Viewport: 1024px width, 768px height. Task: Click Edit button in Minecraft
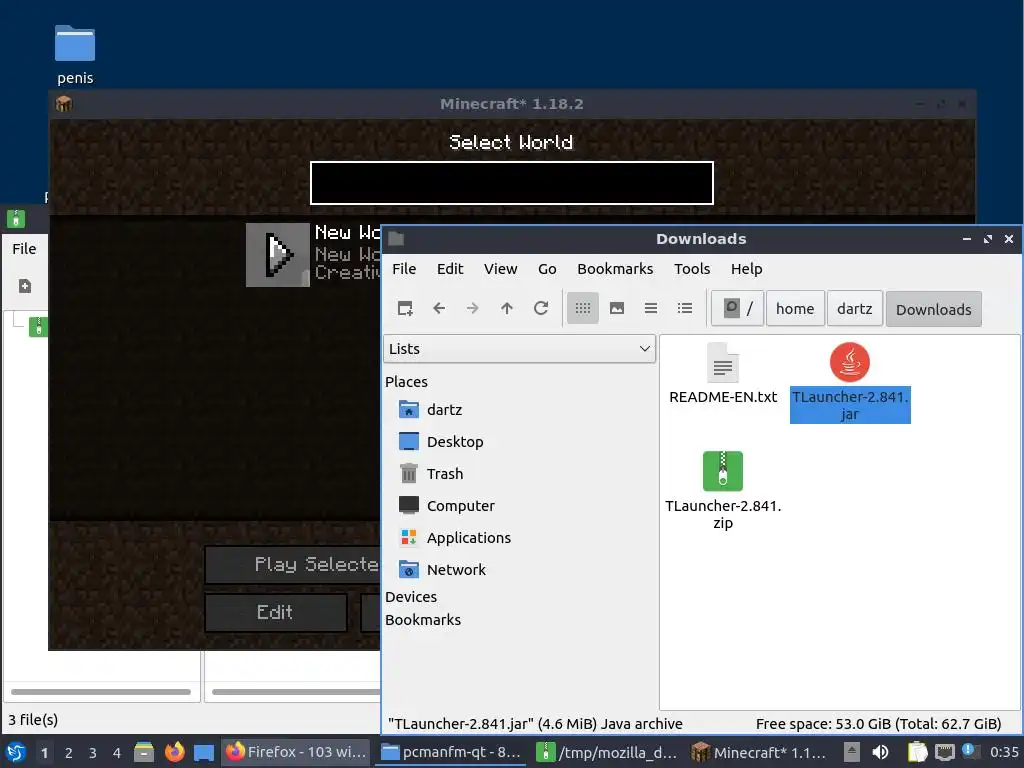pos(275,612)
